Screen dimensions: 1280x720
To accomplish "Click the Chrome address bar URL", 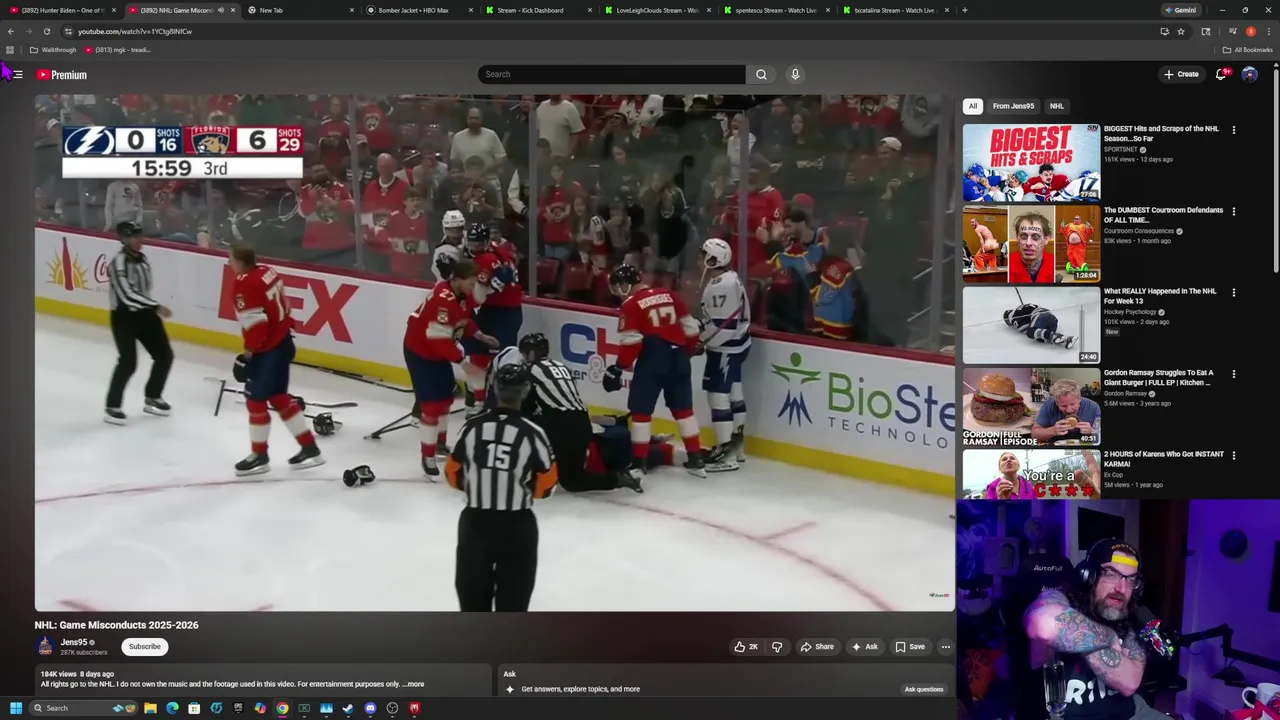I will 135,31.
